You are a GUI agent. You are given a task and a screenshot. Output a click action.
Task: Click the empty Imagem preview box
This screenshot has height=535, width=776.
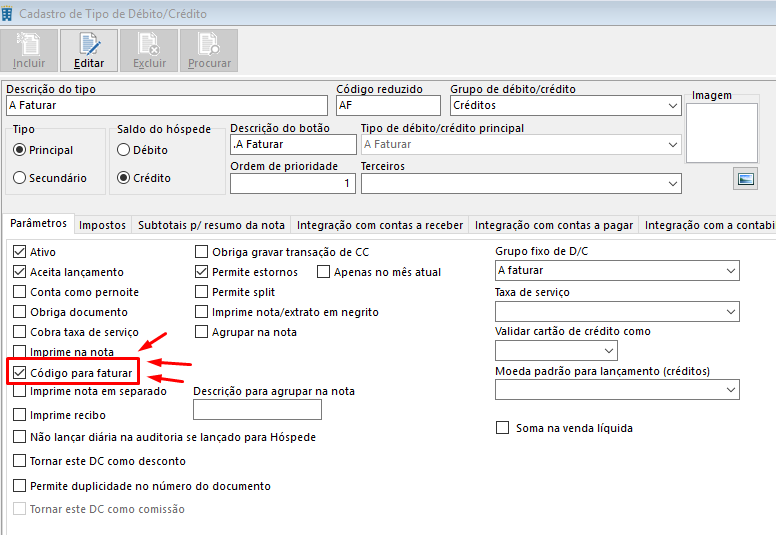pos(722,133)
